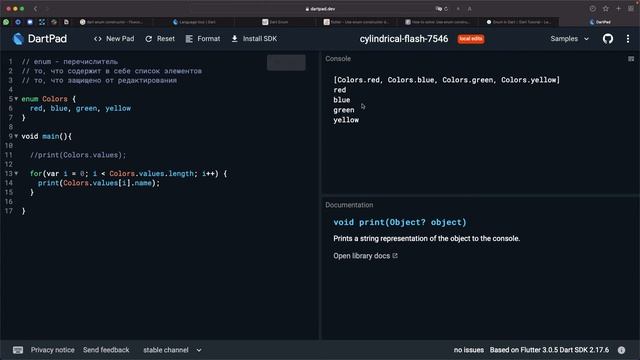Open the Privacy notice link
The height and width of the screenshot is (360, 640).
click(x=53, y=350)
